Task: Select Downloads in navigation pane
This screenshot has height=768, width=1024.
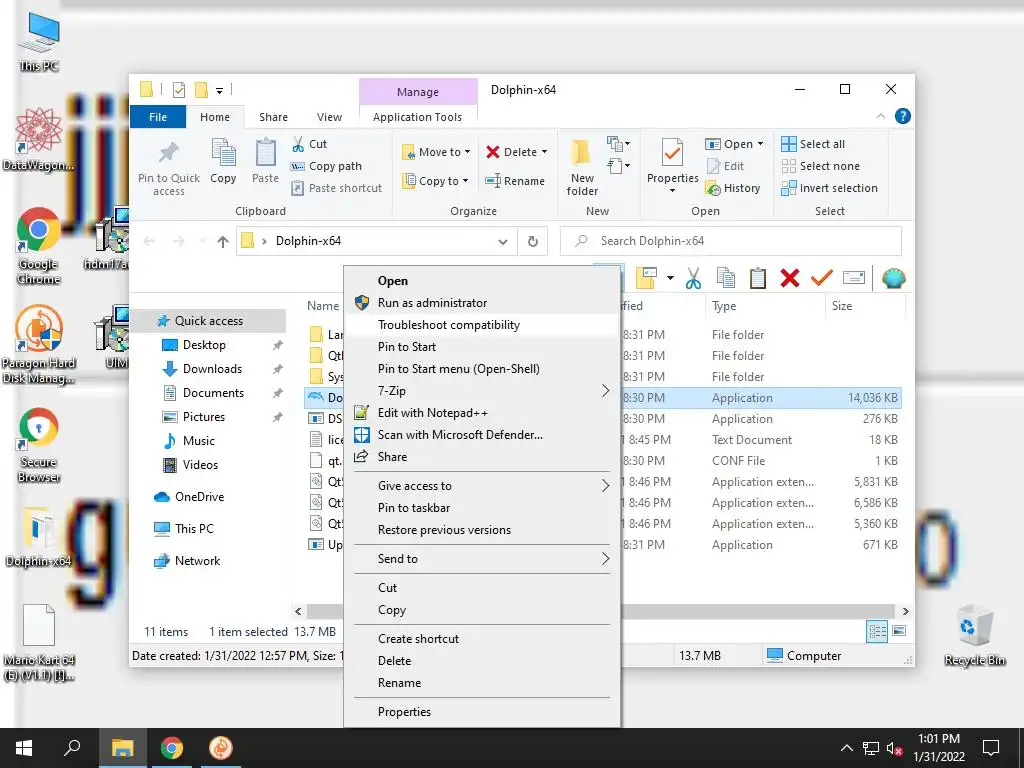Action: (x=212, y=369)
